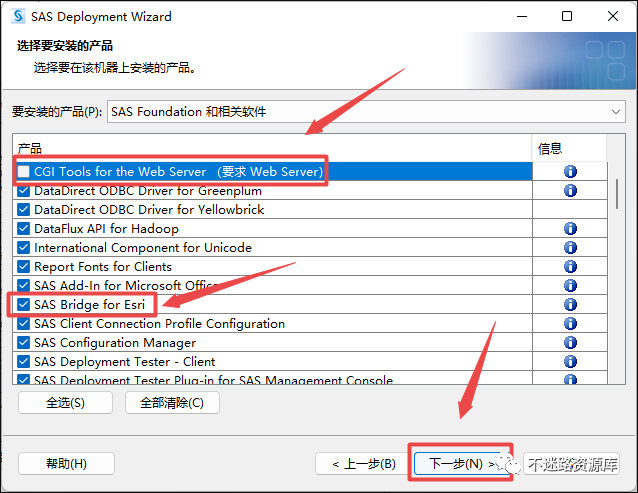Uncheck DataDirect ODBC Driver for Yellowbrick
Image resolution: width=638 pixels, height=493 pixels.
[x=24, y=209]
